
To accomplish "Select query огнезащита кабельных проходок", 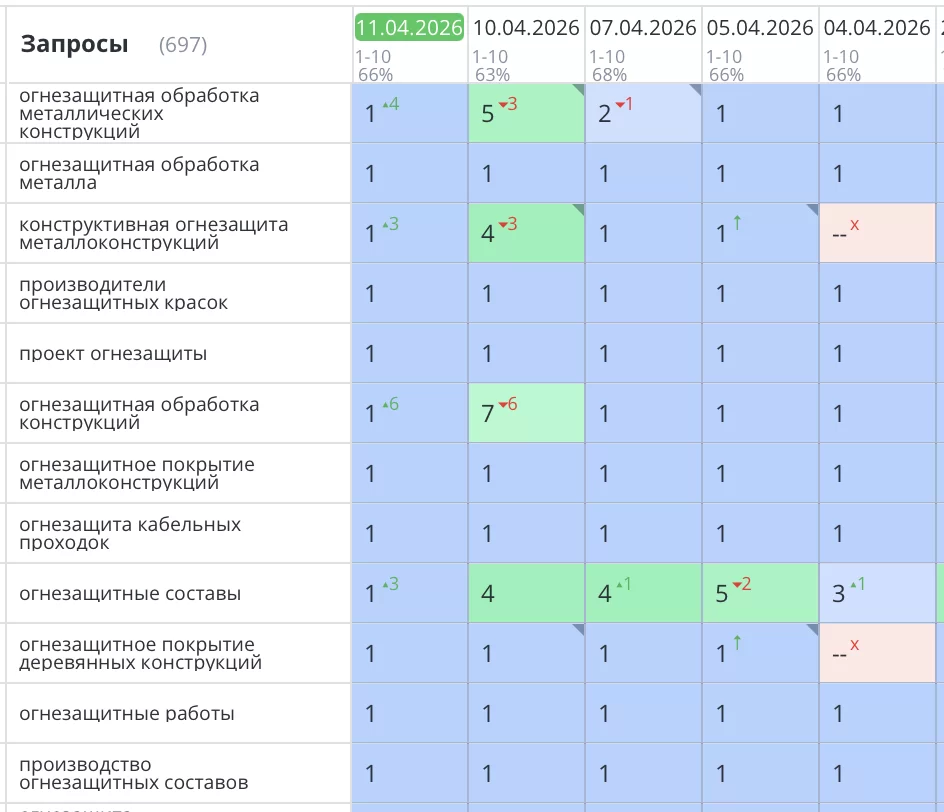I will tap(130, 534).
